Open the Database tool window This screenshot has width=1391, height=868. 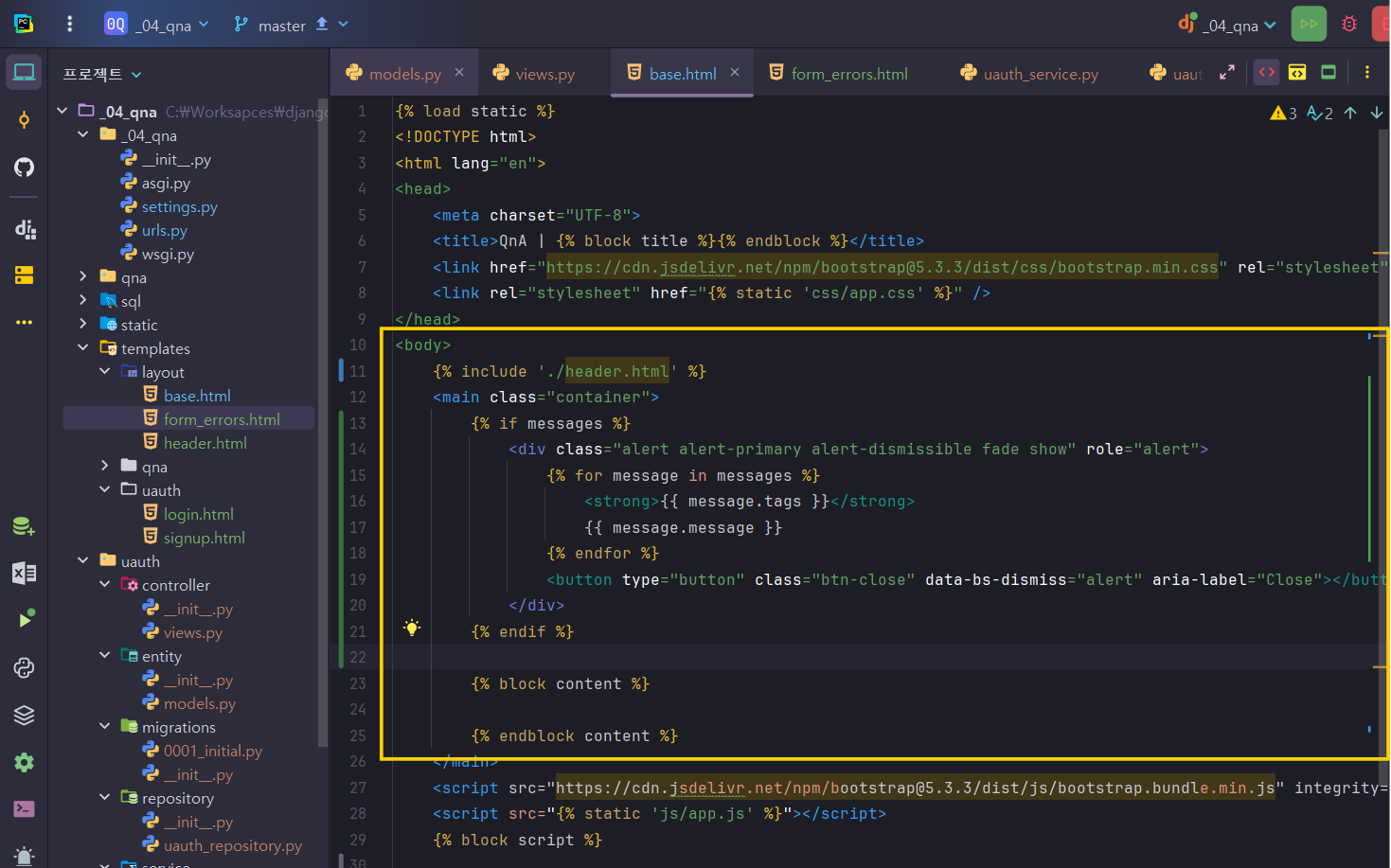pos(24,526)
